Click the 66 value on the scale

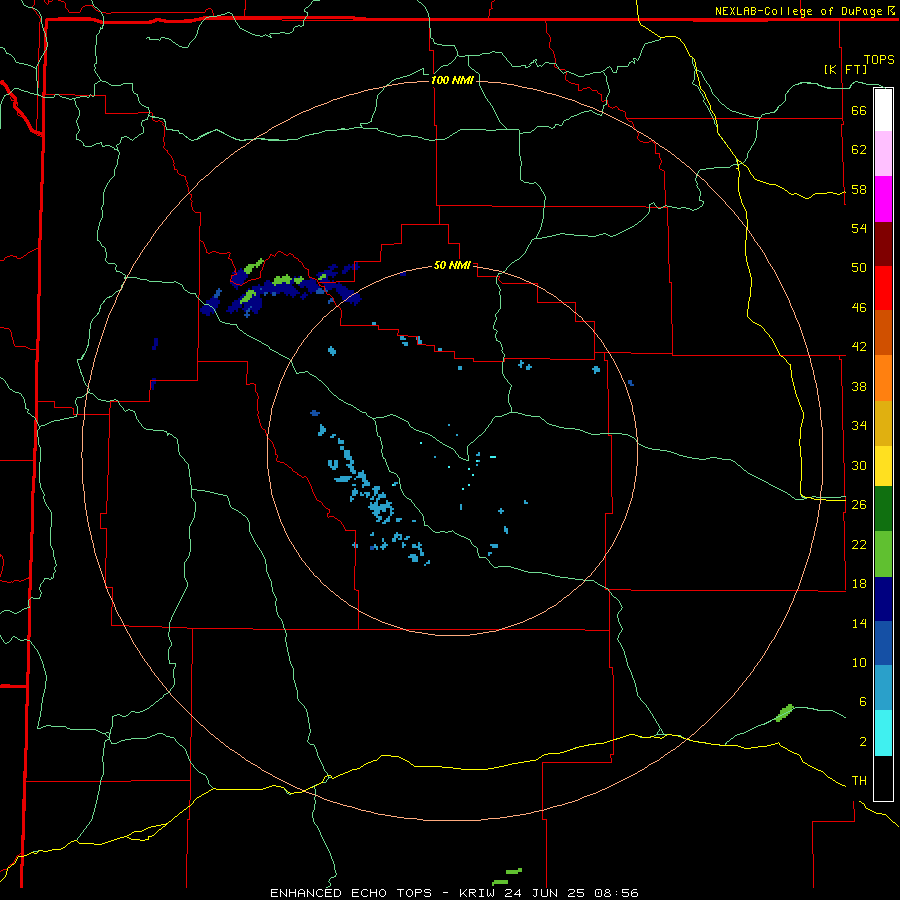pyautogui.click(x=859, y=110)
